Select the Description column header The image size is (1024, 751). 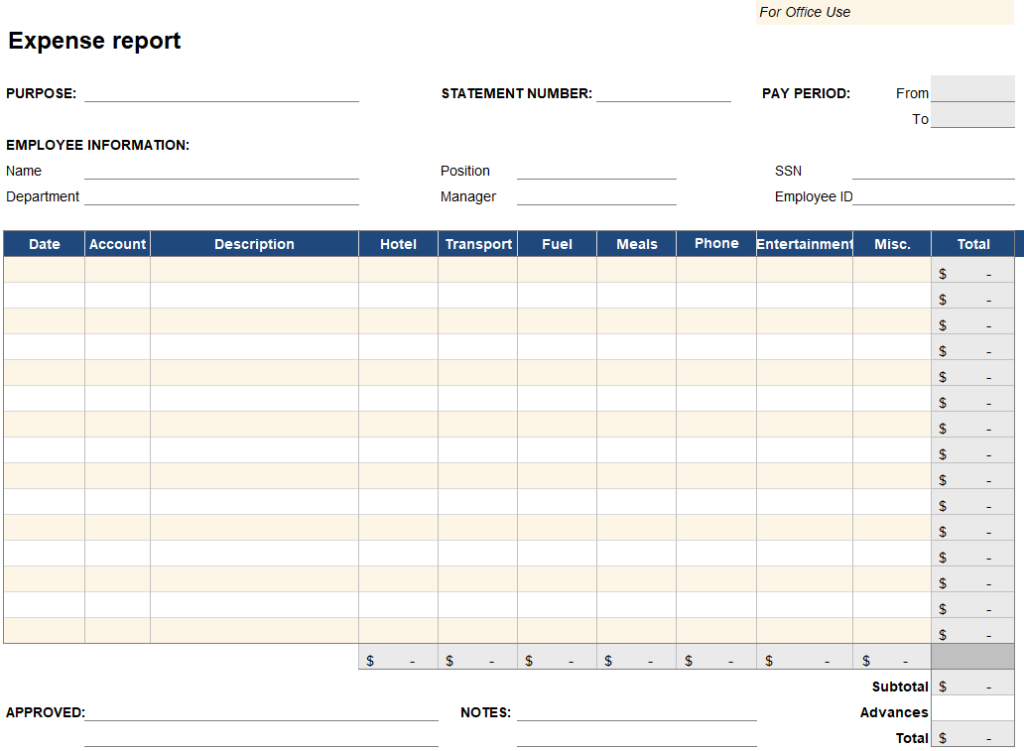coord(254,244)
